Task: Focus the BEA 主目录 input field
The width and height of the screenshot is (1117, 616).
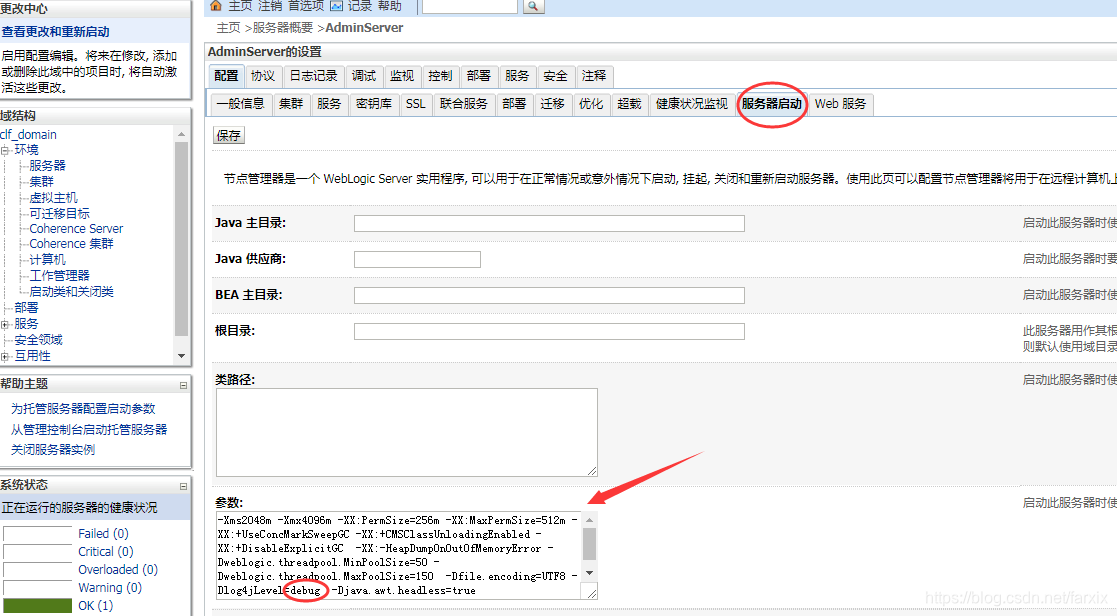Action: click(549, 296)
